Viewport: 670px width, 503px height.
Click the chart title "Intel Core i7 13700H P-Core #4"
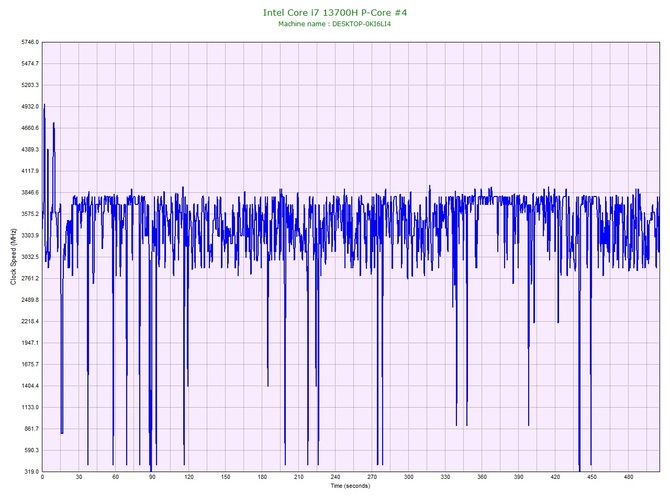[x=335, y=12]
